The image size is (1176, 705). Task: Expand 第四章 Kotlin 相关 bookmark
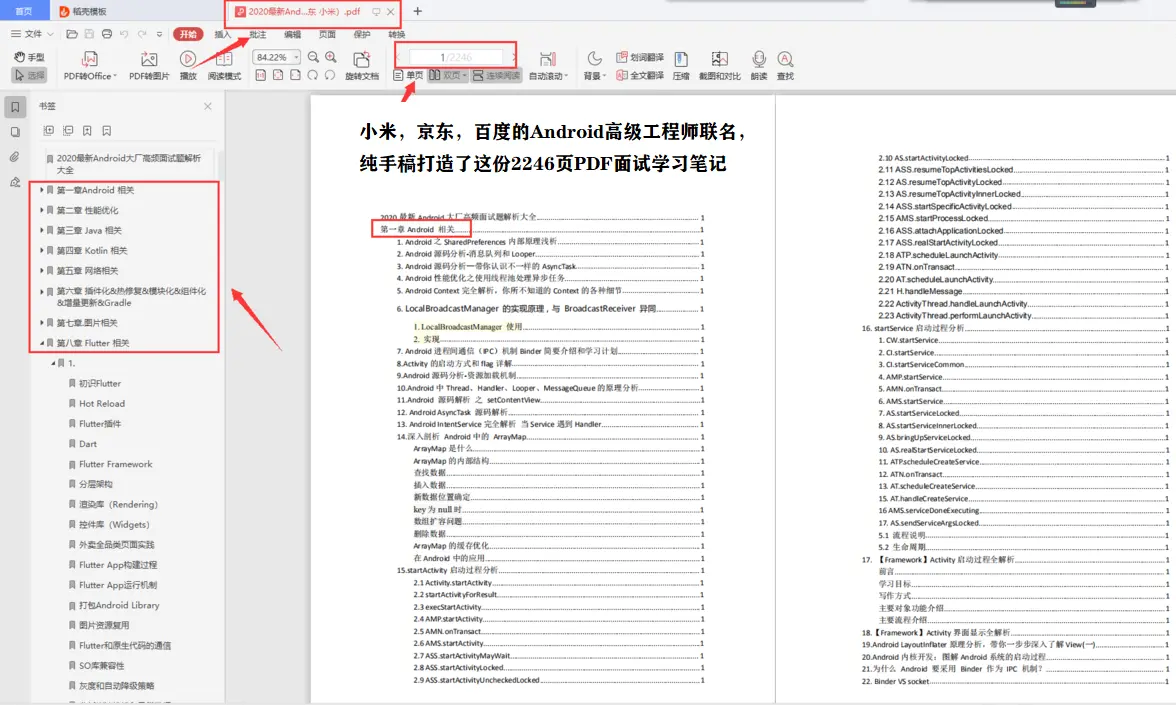(42, 250)
